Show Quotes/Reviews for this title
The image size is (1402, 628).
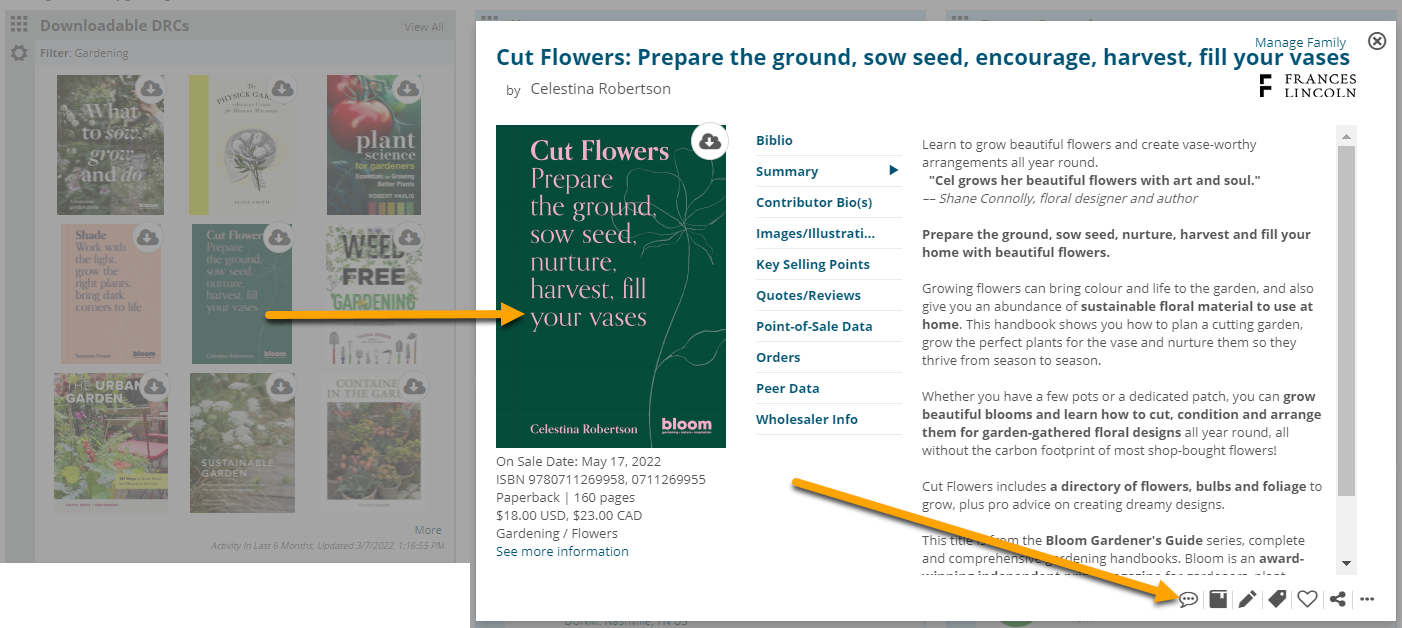pyautogui.click(x=808, y=296)
